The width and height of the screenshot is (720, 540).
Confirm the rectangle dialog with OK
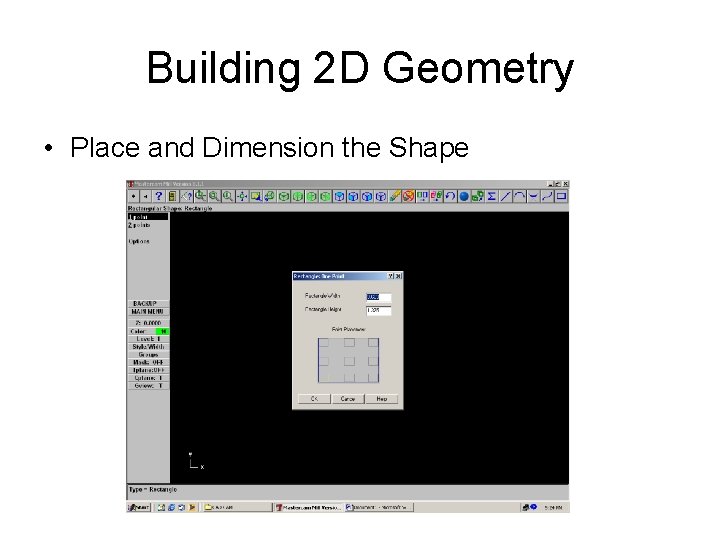pos(314,399)
